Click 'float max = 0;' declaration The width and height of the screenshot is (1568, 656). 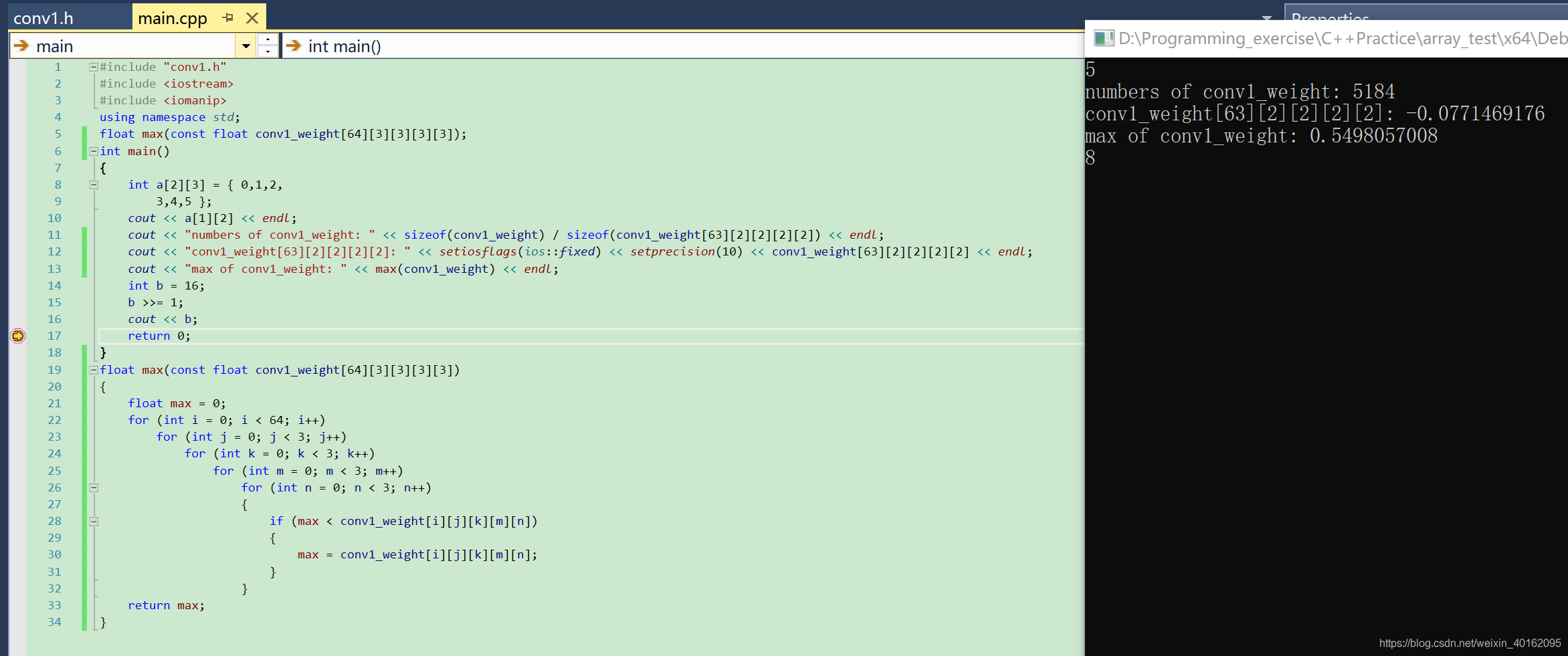click(177, 403)
